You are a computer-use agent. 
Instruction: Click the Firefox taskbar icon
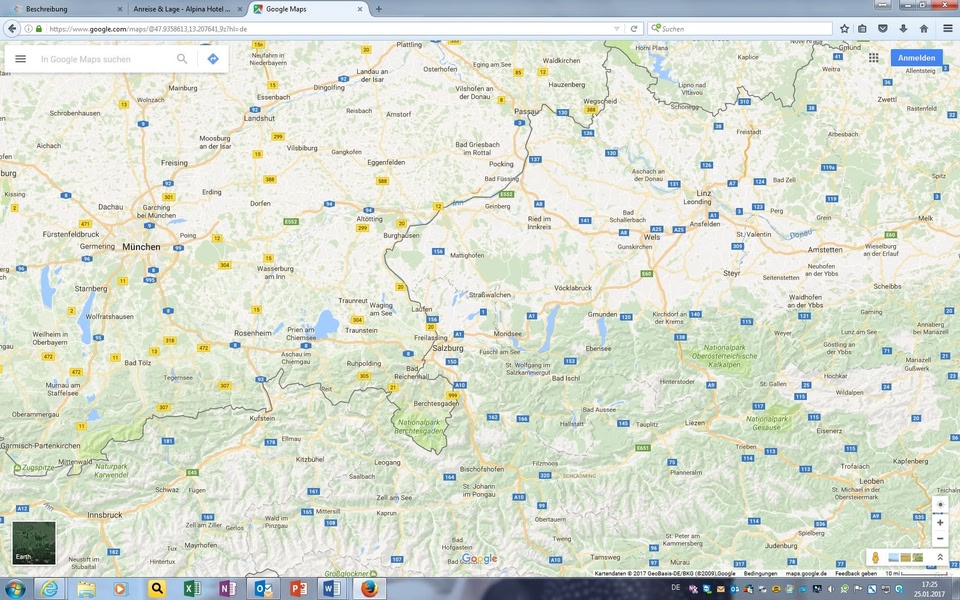(369, 589)
